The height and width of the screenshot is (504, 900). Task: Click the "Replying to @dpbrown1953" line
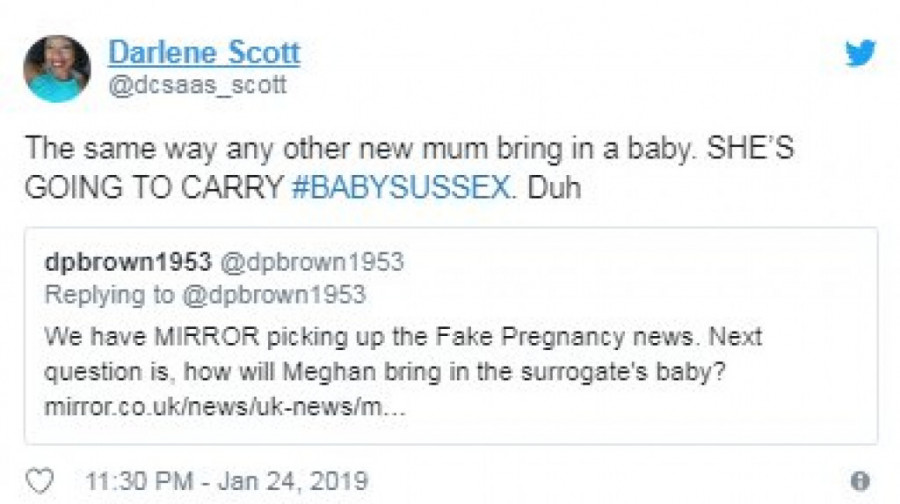tap(205, 294)
